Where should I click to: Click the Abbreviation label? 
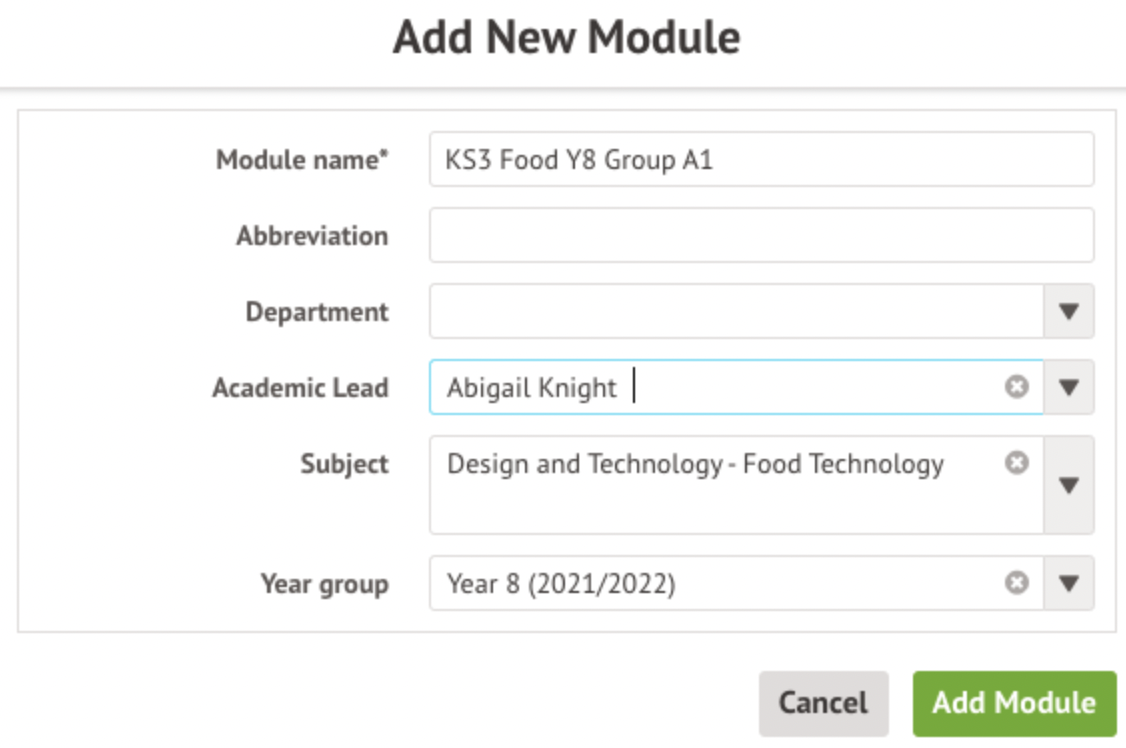tap(312, 236)
